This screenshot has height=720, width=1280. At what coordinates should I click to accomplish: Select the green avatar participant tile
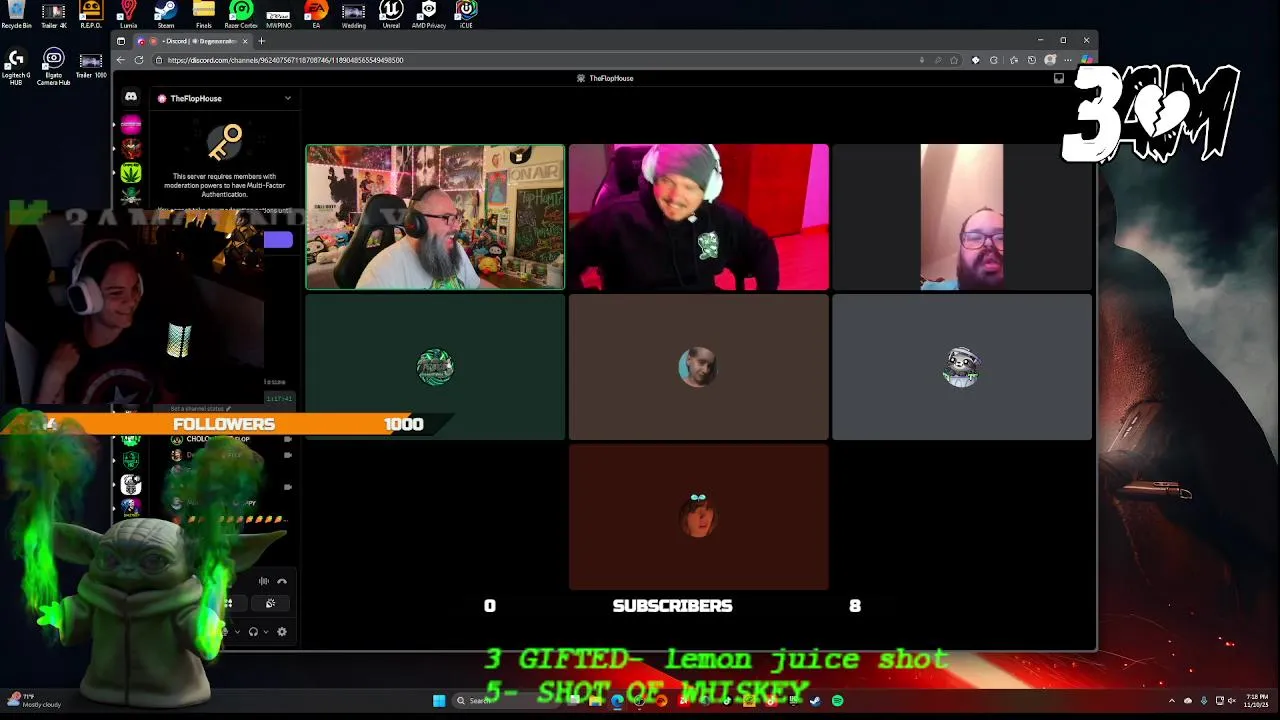[x=435, y=367]
